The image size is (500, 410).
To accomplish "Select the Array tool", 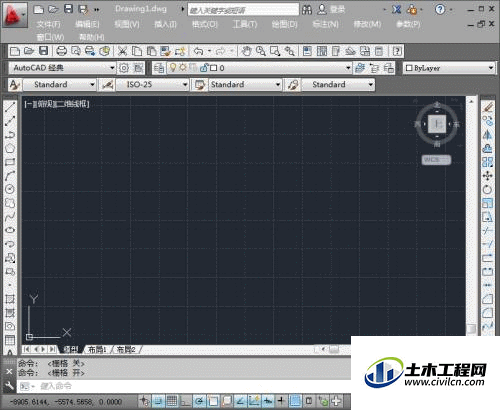I will [x=488, y=162].
